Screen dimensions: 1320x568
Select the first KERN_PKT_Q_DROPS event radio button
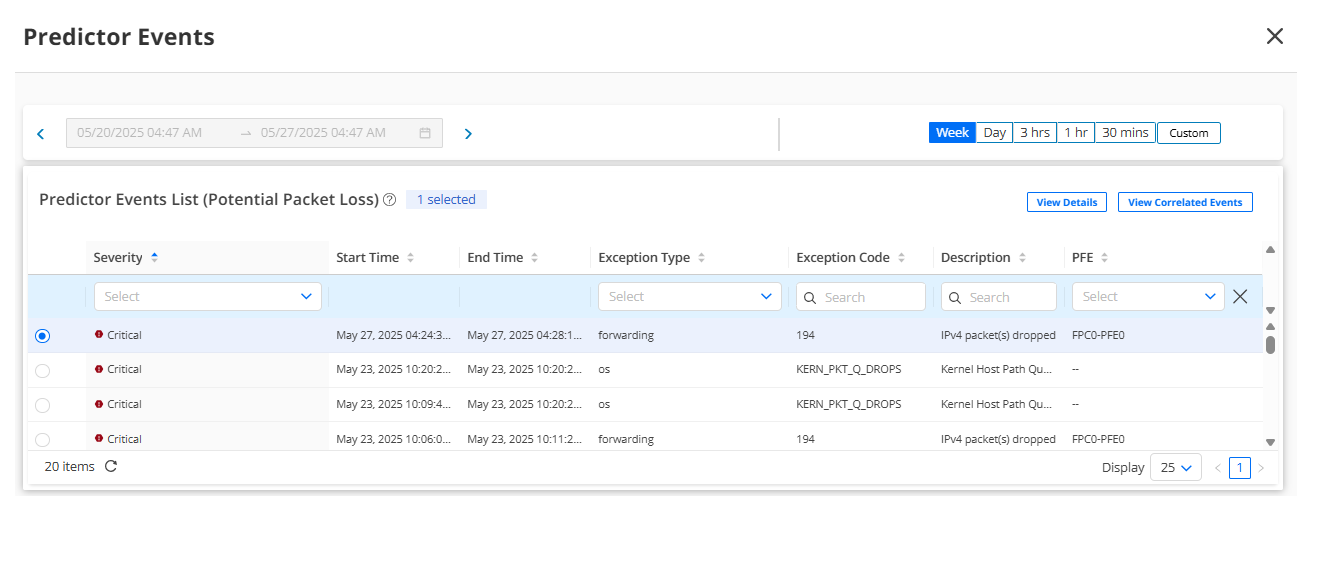coord(42,371)
